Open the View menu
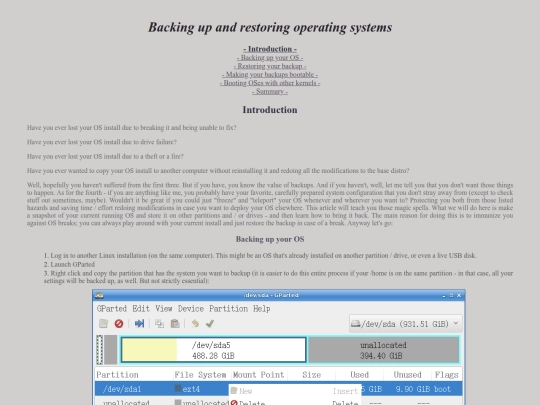Screen dimensions: 540x405 (164, 309)
